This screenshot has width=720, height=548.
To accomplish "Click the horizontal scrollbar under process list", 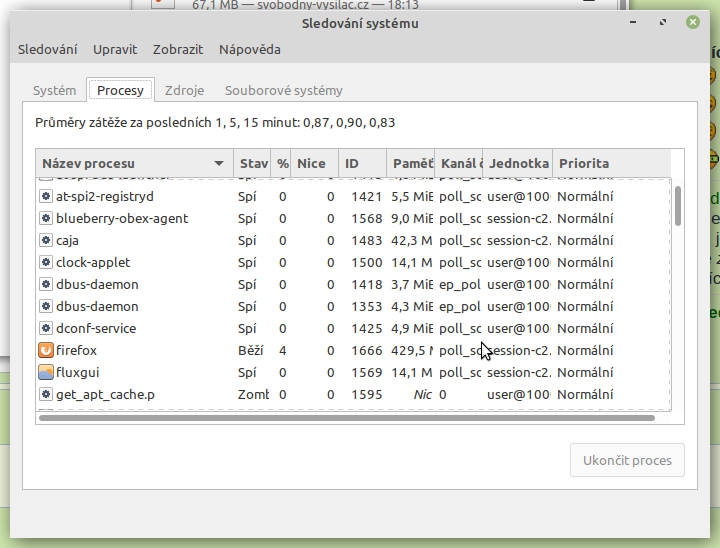I will (x=300, y=417).
